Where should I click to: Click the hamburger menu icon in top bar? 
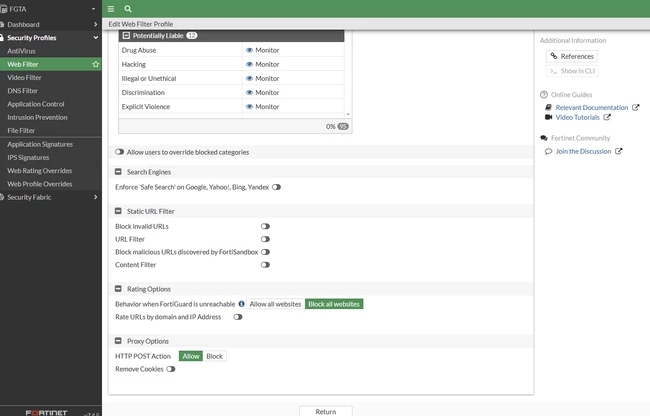tap(111, 9)
